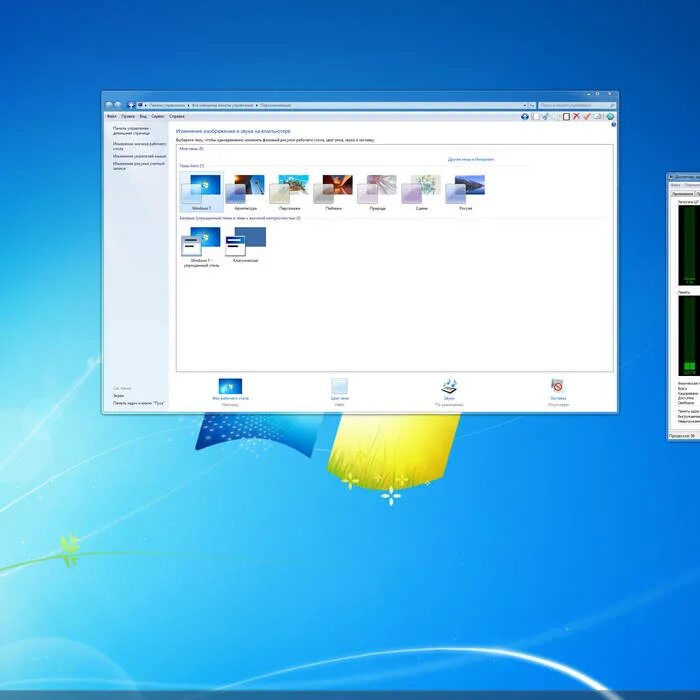Switch to Приложения tab in Task Manager
Image resolution: width=700 pixels, height=700 pixels.
tap(682, 194)
